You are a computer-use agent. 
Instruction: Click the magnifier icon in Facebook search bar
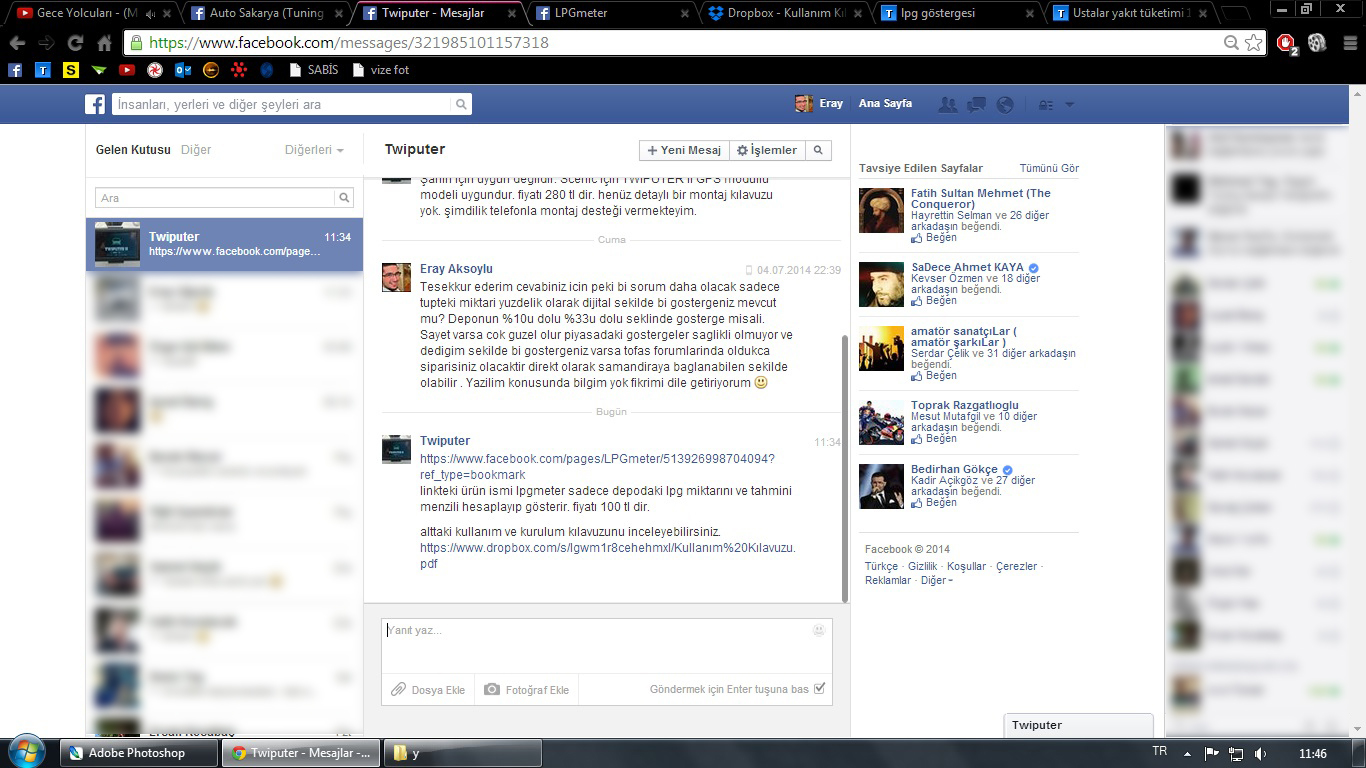(461, 104)
